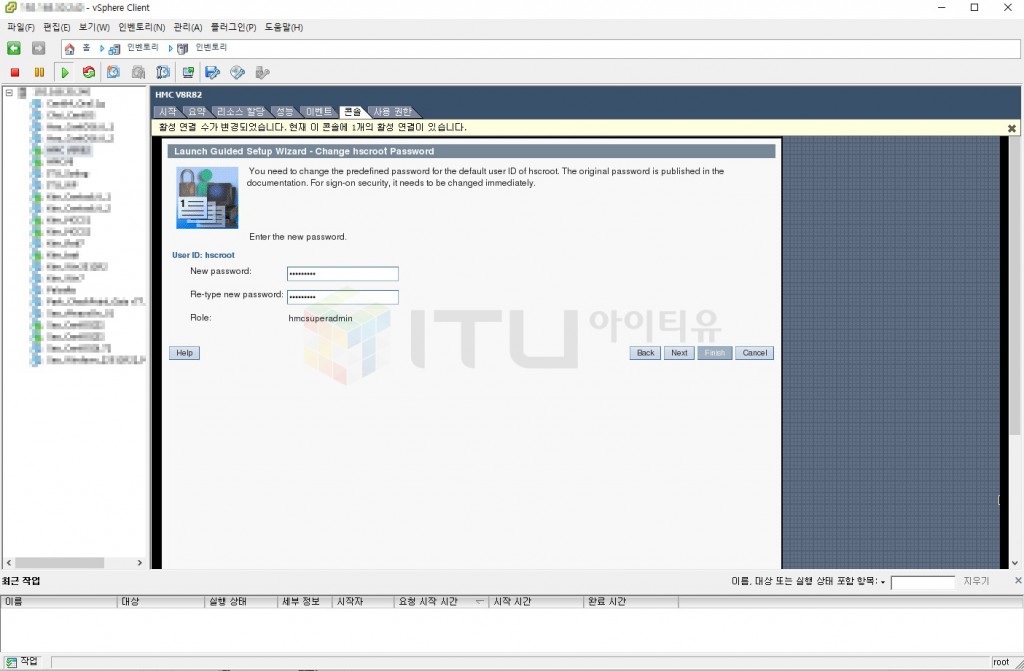Switch to the 요약 tab

tap(197, 111)
